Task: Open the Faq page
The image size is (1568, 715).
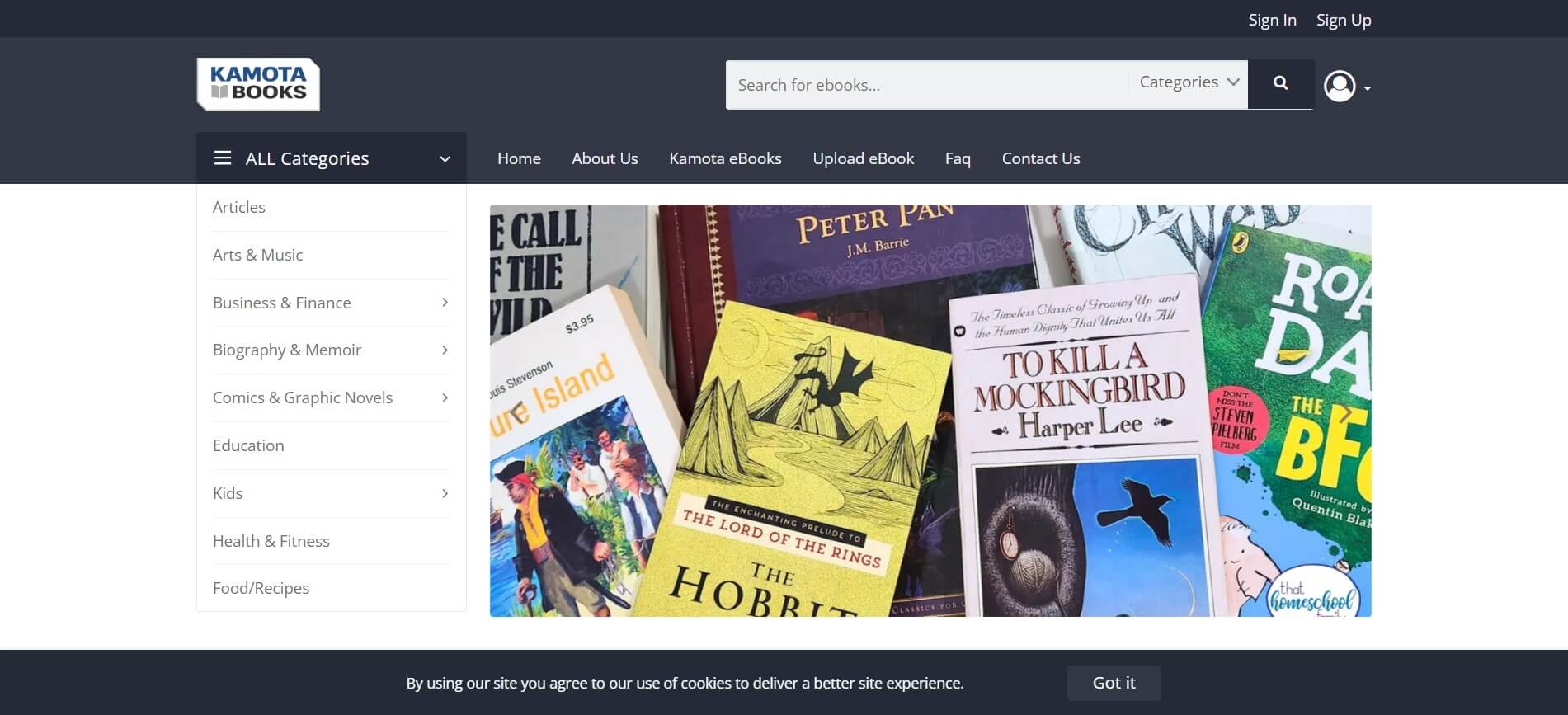Action: click(958, 158)
